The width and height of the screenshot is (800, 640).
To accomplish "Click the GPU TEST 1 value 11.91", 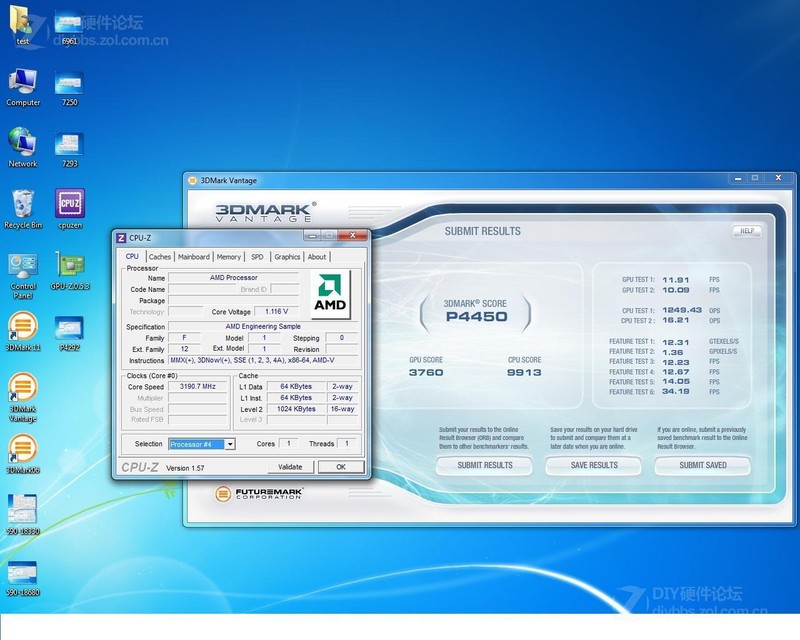I will tap(676, 280).
